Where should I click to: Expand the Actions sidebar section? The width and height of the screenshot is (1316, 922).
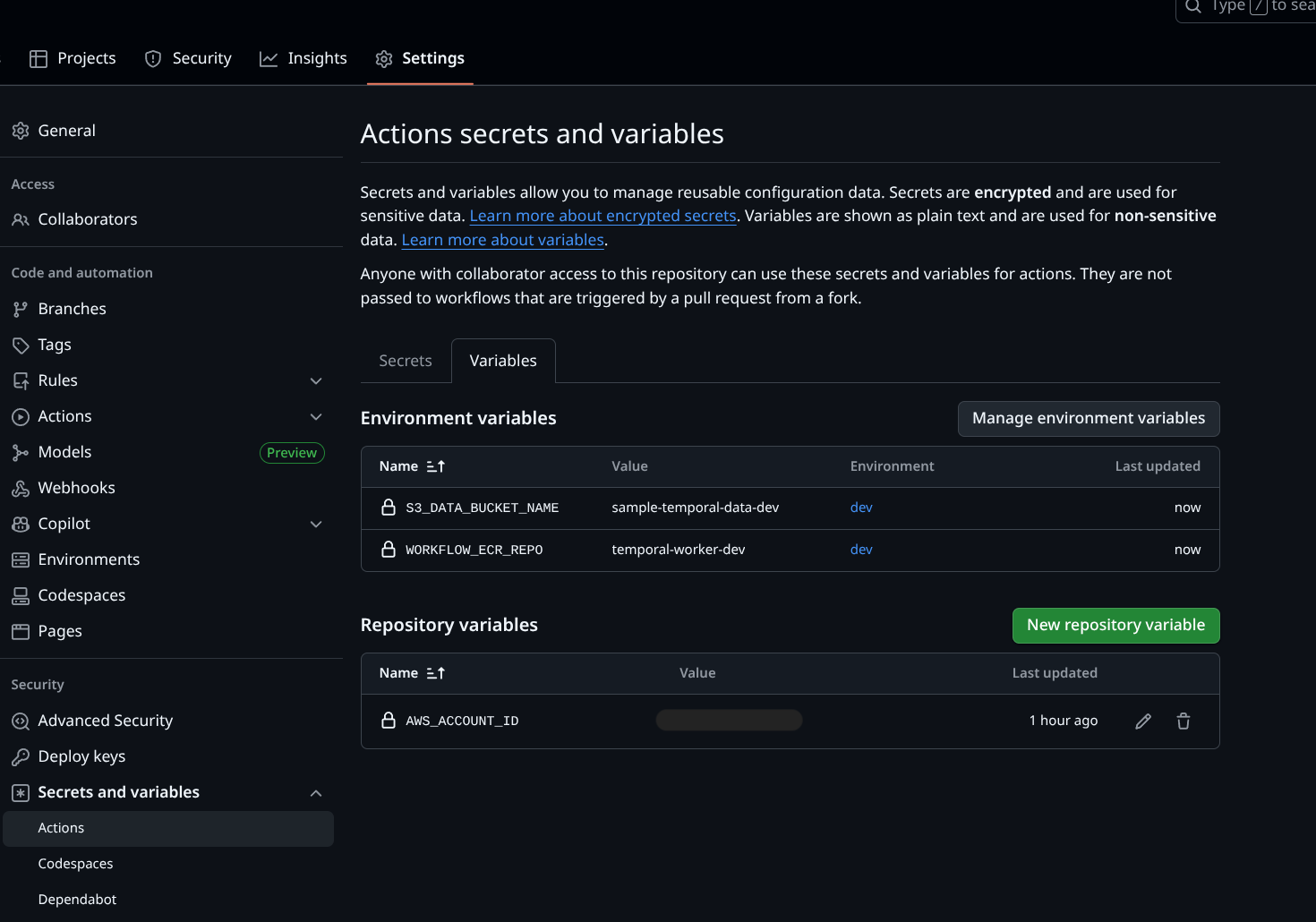[315, 416]
